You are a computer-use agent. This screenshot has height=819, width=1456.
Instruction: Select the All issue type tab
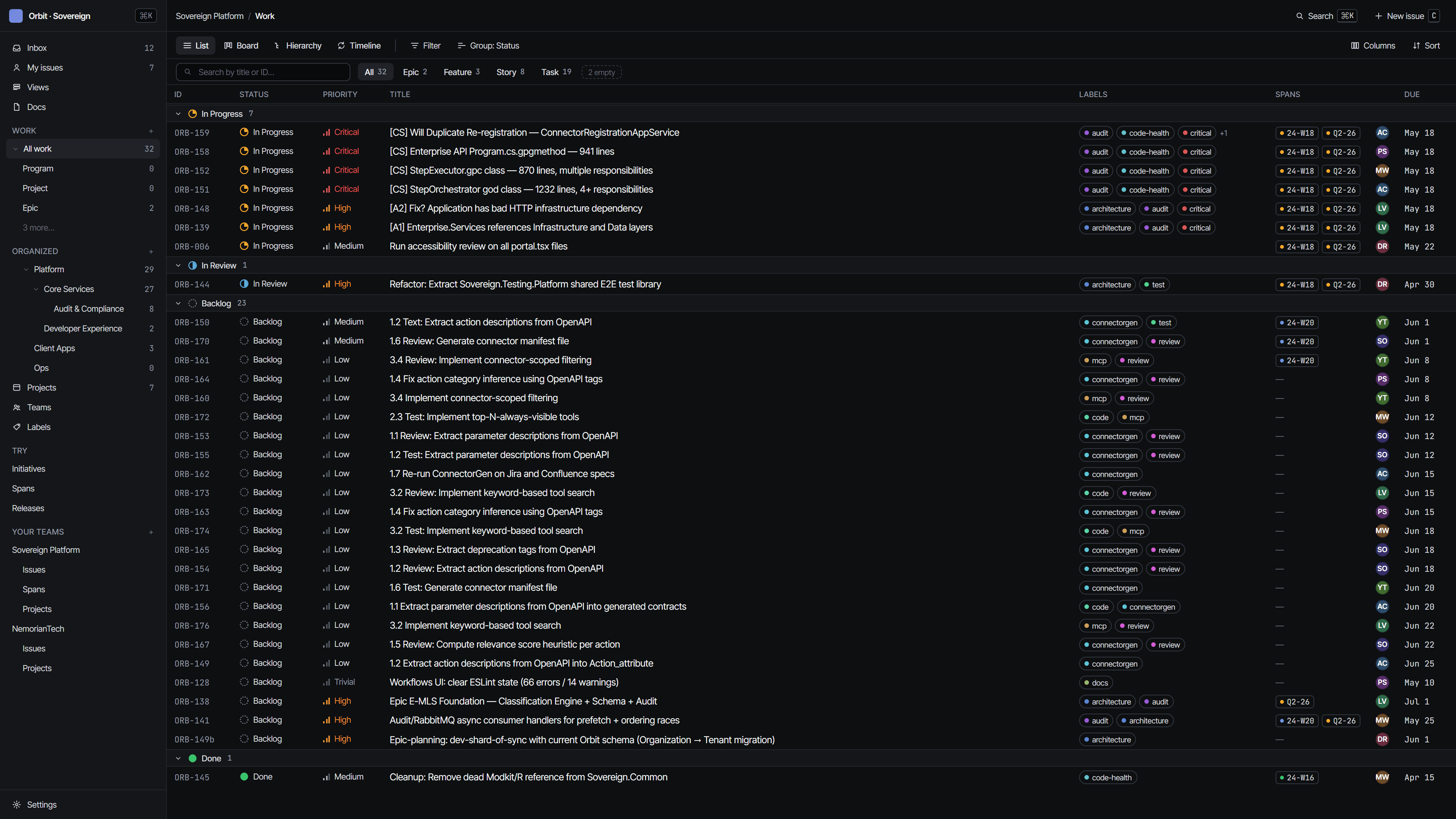pos(375,72)
